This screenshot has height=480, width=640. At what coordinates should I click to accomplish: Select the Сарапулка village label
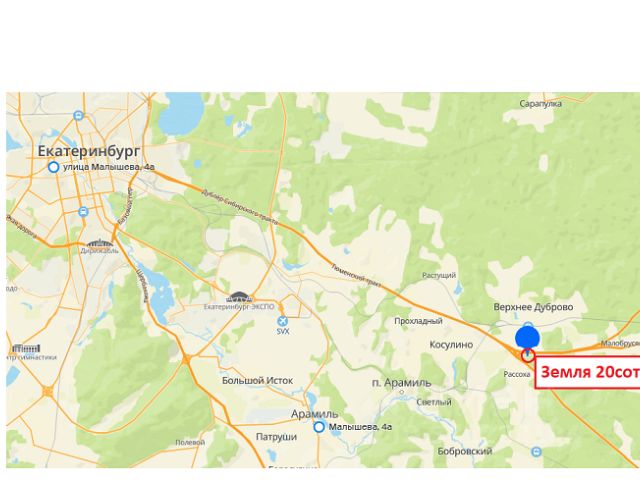(x=540, y=104)
